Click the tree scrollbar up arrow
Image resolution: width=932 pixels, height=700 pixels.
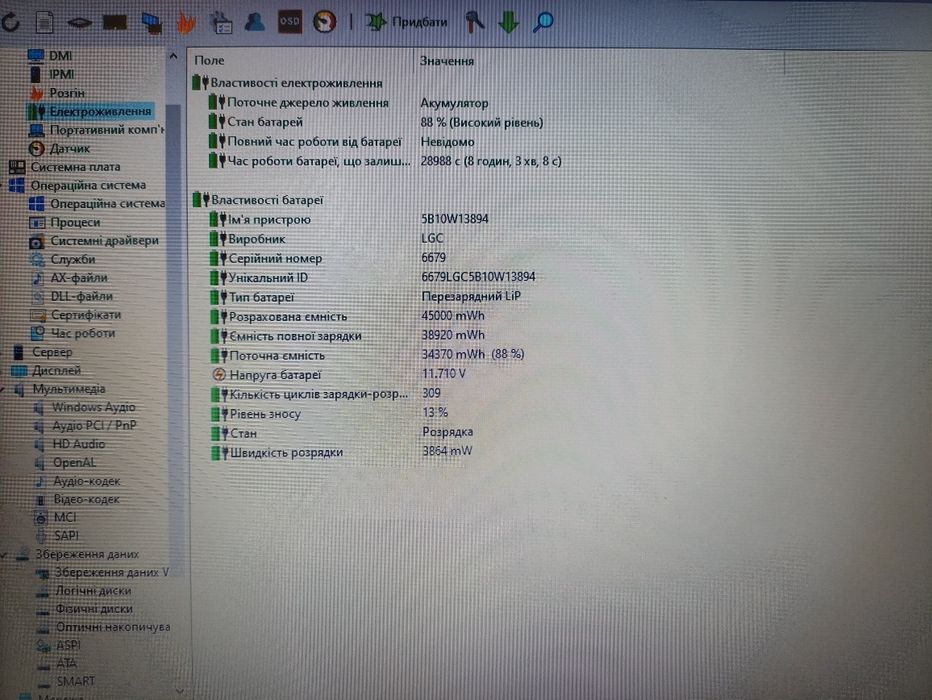click(173, 56)
